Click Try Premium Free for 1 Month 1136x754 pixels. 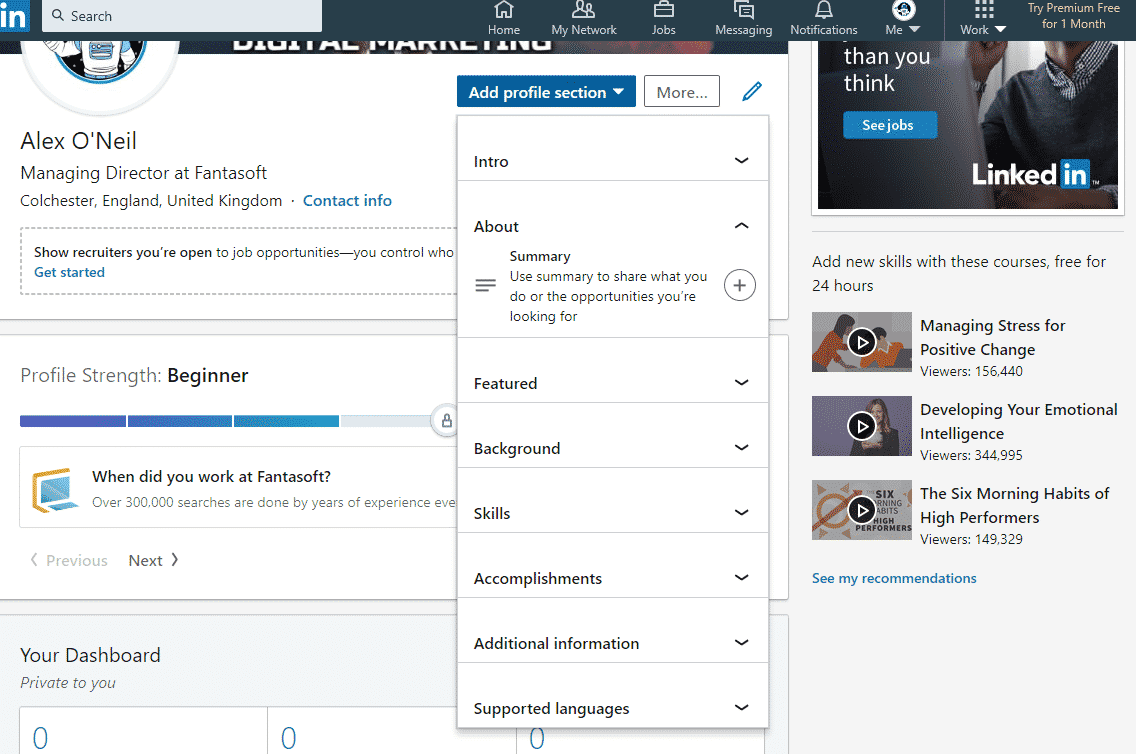pyautogui.click(x=1074, y=16)
